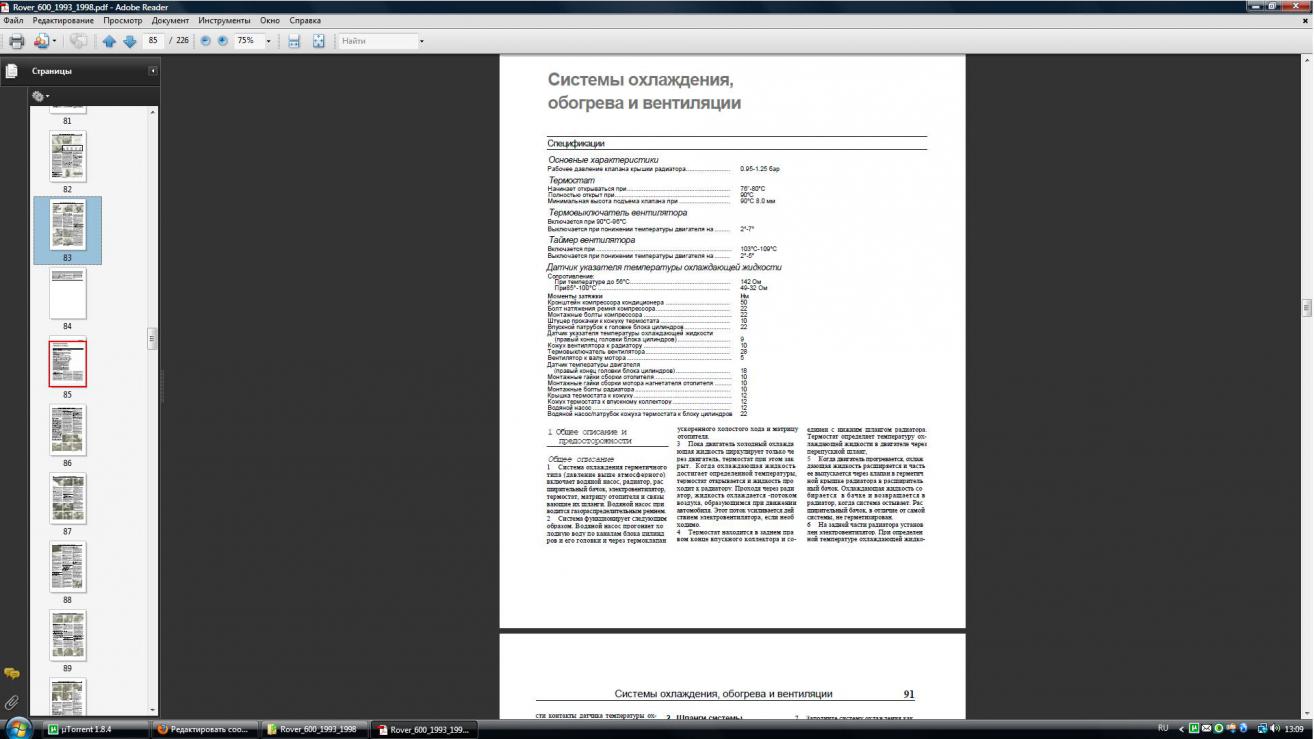Go to previous page with up arrow

109,41
